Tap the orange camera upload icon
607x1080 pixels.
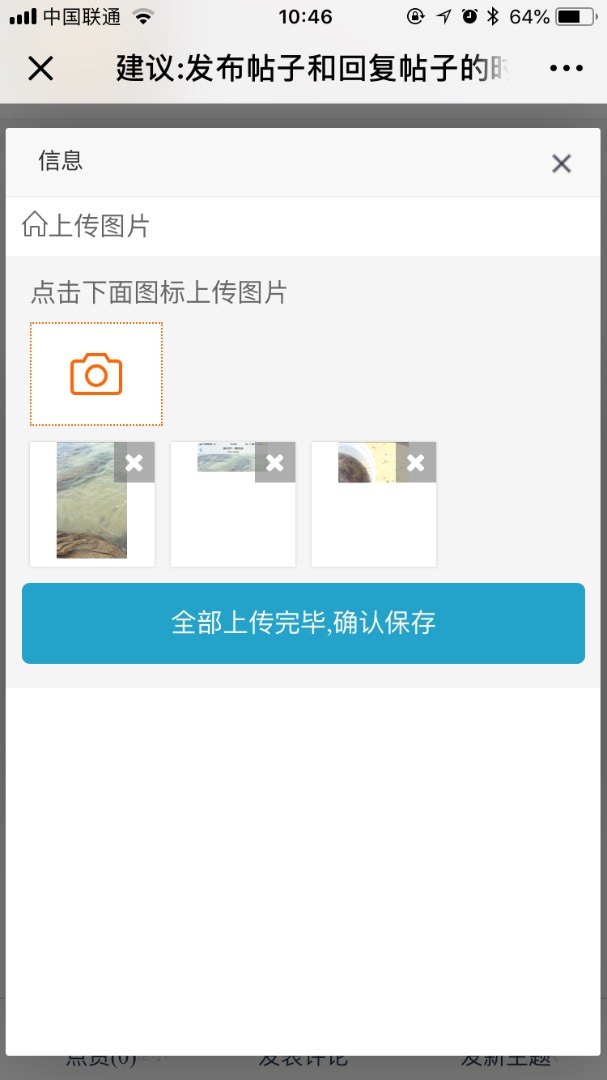pyautogui.click(x=96, y=374)
